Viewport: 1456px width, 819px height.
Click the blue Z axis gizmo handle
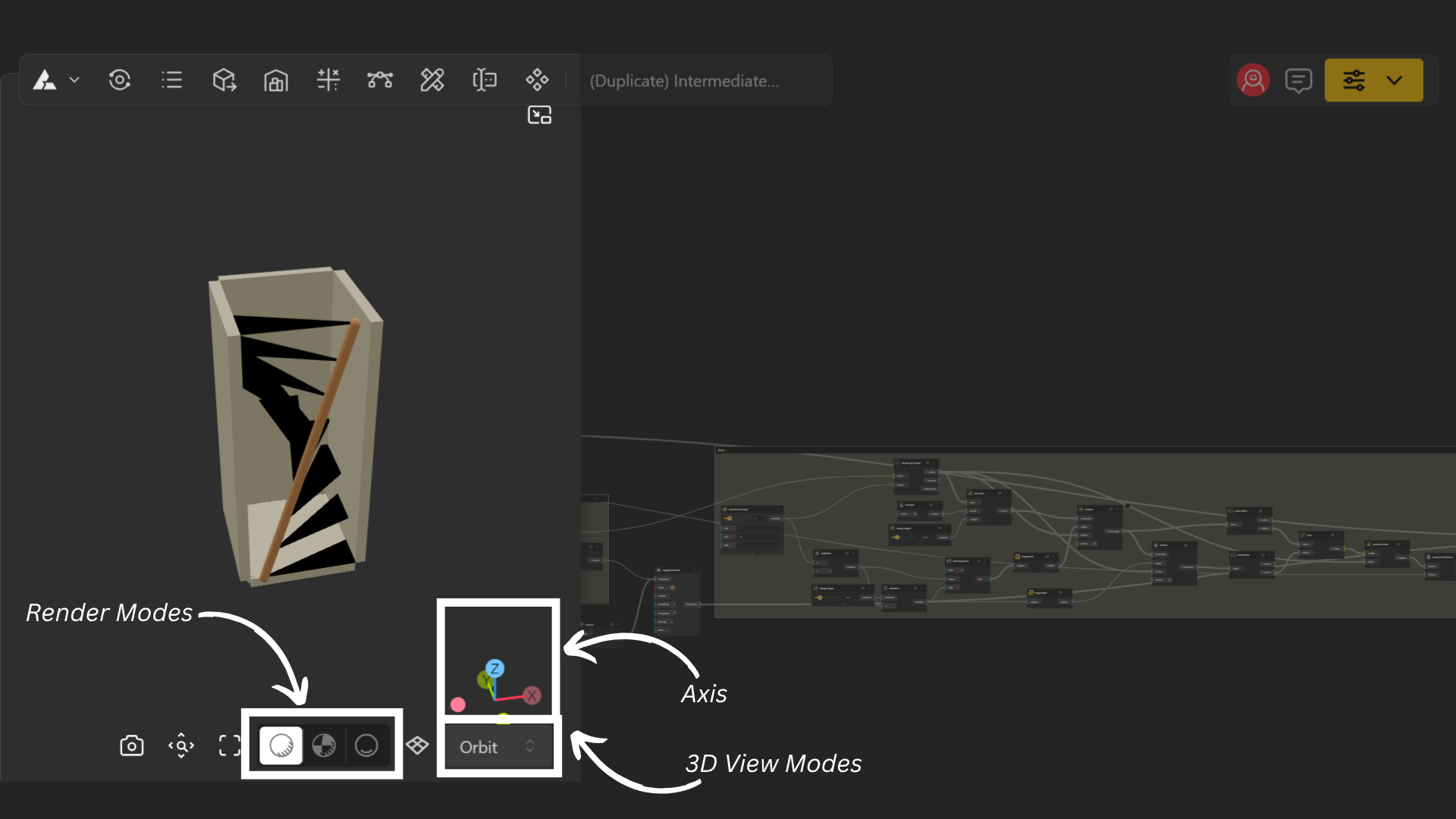(x=495, y=668)
